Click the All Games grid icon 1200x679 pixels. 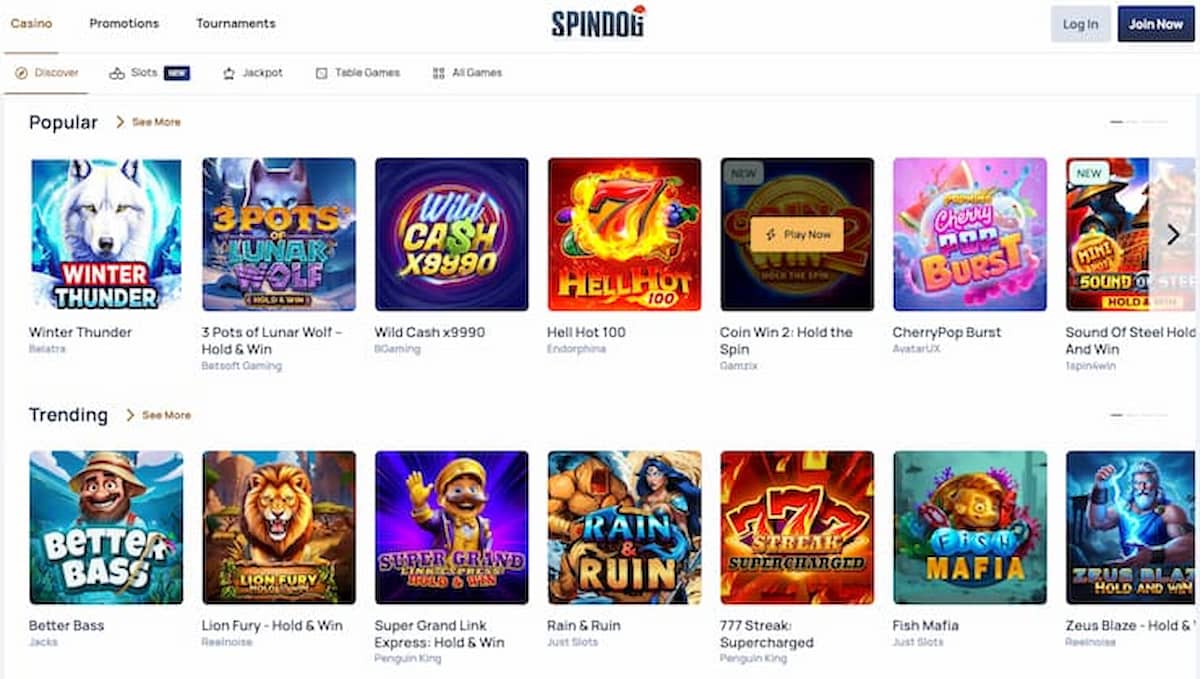[x=438, y=73]
